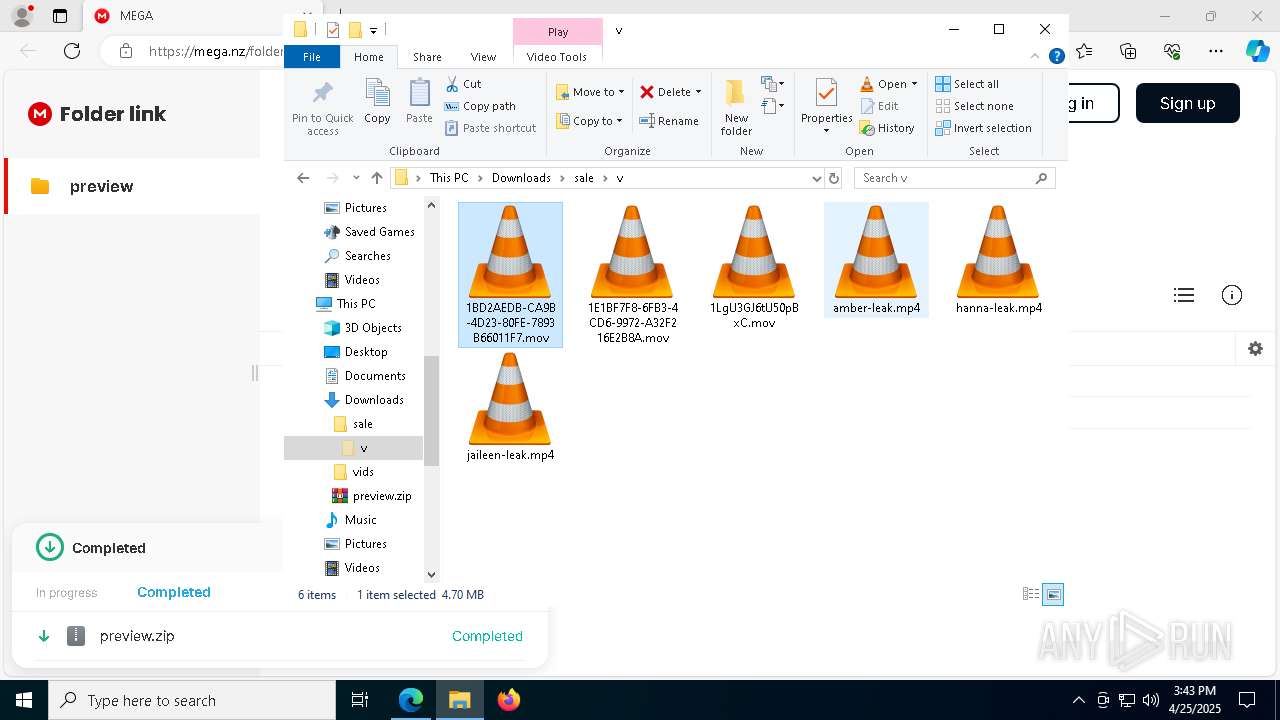
Task: Select the 1LgU3GJ6tU50pBxC.mov file
Action: [754, 267]
